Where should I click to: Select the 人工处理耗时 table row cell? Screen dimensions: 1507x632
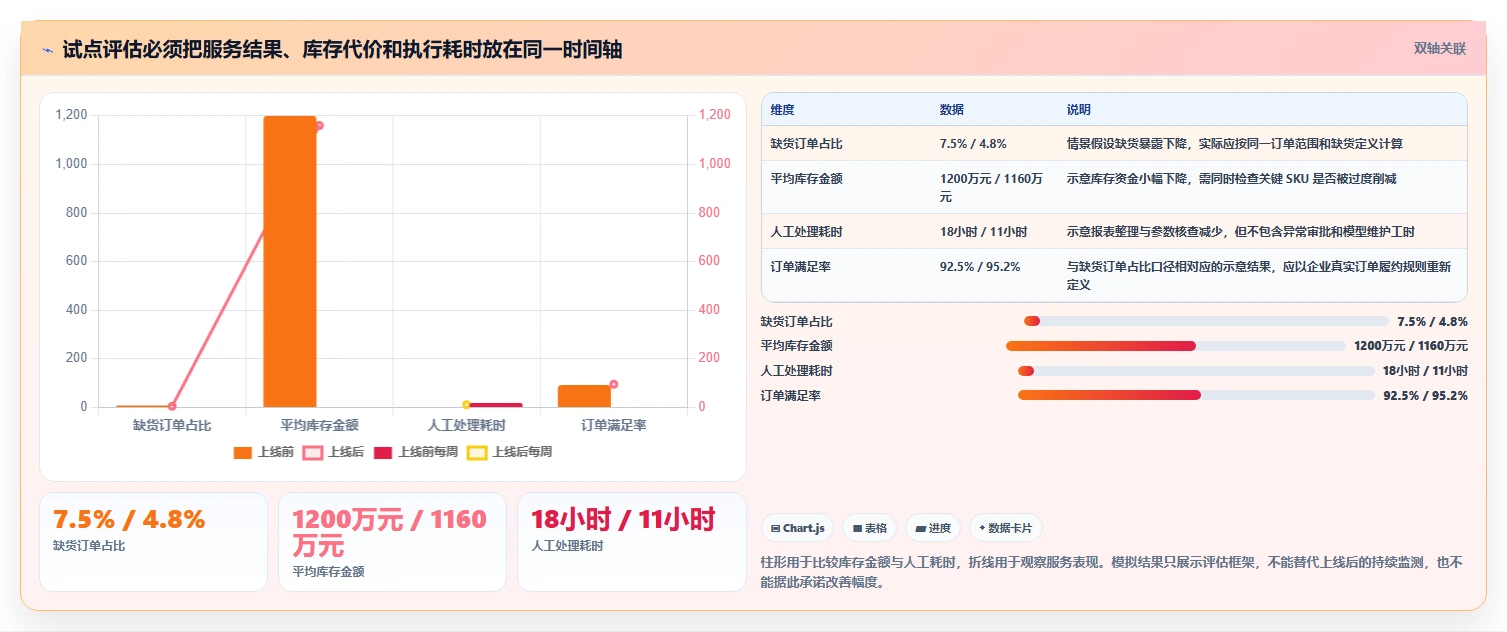[846, 231]
